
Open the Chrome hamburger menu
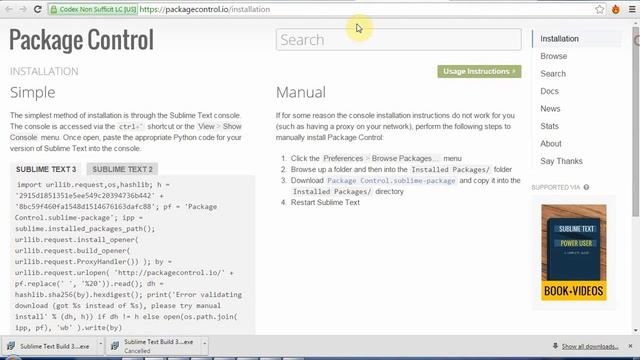coord(632,9)
